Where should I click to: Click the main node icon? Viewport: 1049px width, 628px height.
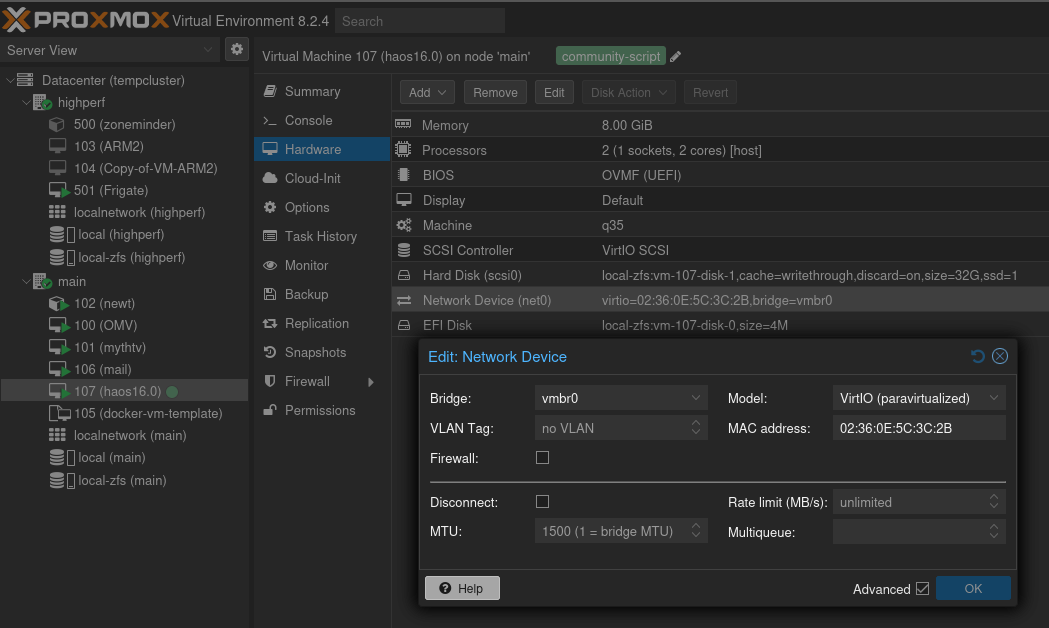pyautogui.click(x=42, y=282)
